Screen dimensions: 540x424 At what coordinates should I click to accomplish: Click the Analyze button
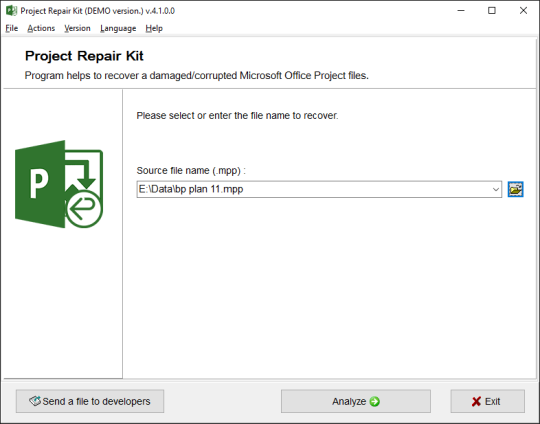[x=356, y=401]
